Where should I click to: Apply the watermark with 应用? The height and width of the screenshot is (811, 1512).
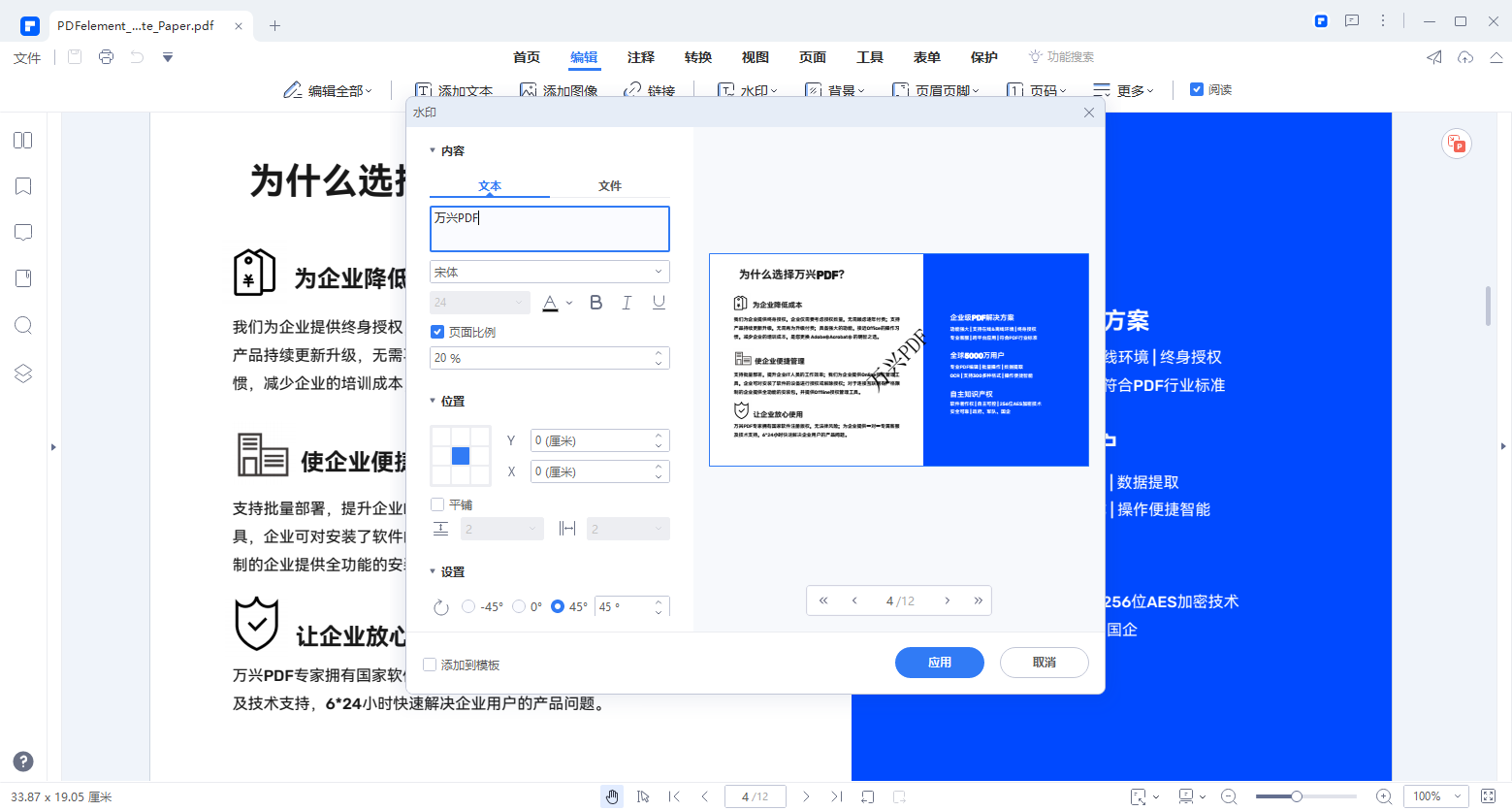pyautogui.click(x=938, y=662)
